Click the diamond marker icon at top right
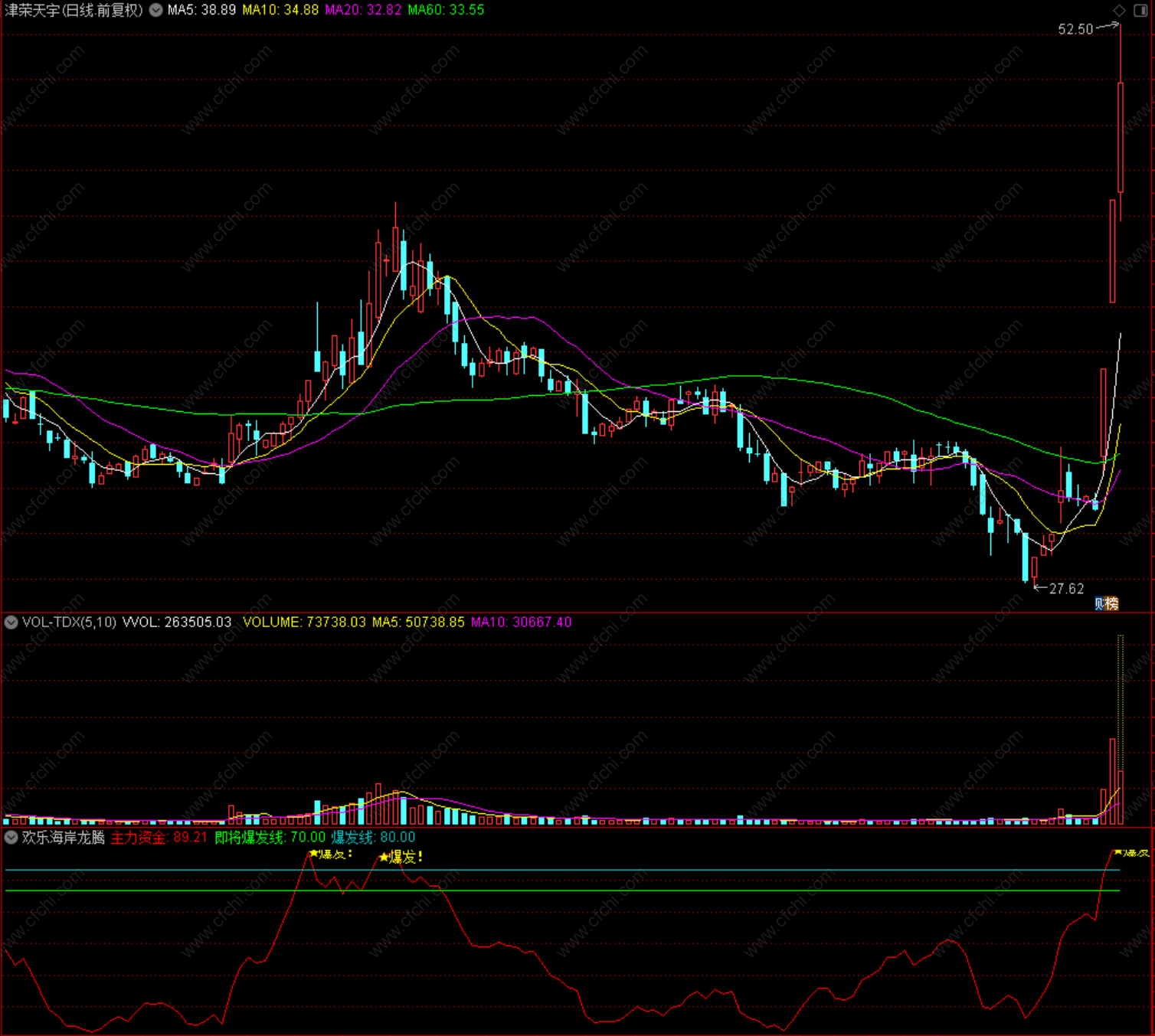The height and width of the screenshot is (1036, 1155). [1119, 10]
